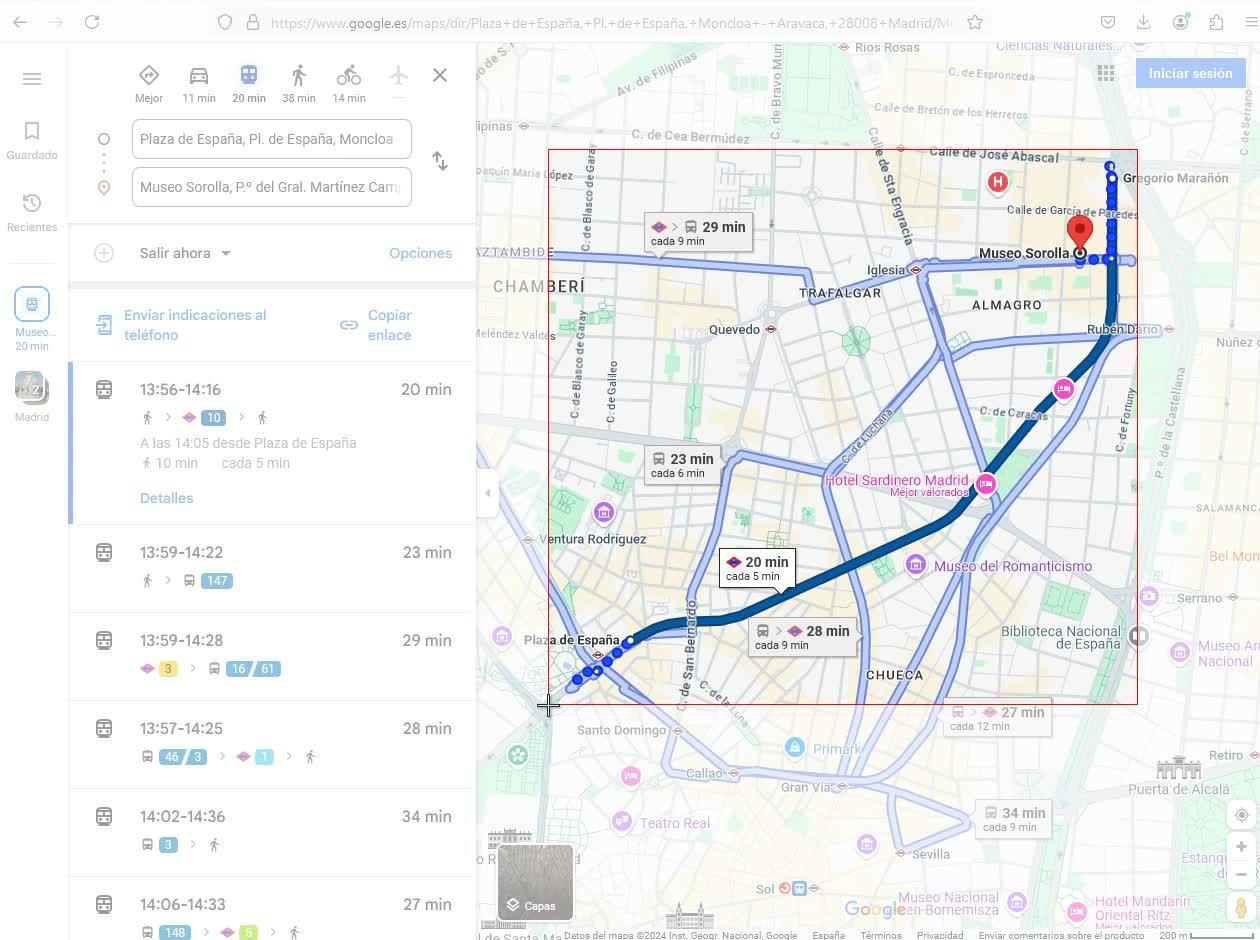1260x940 pixels.
Task: Select public transit mode 20 min
Action: [x=249, y=84]
